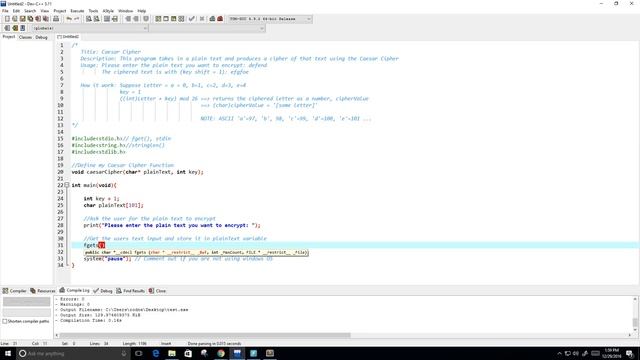Click the first icon of the second toolbar row
The image size is (640, 360).
(x=7, y=28)
